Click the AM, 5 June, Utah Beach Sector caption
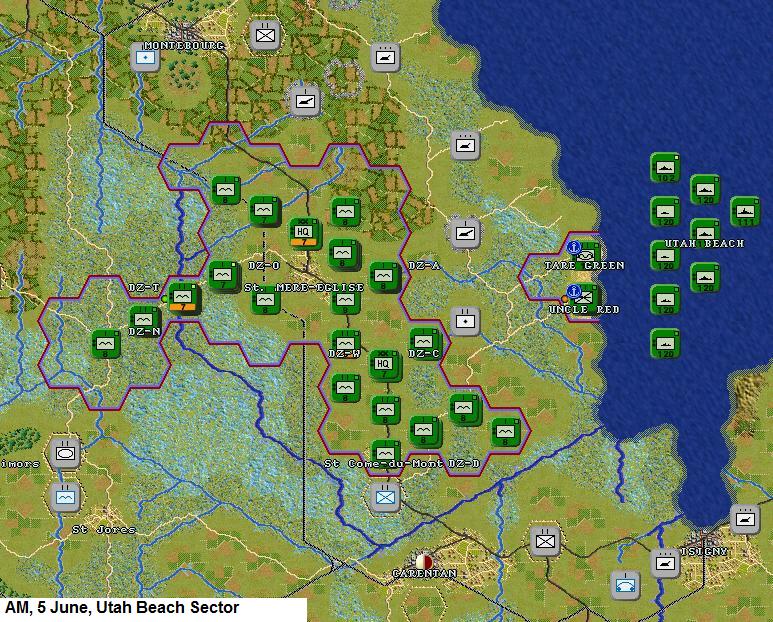The height and width of the screenshot is (622, 773). (122, 608)
